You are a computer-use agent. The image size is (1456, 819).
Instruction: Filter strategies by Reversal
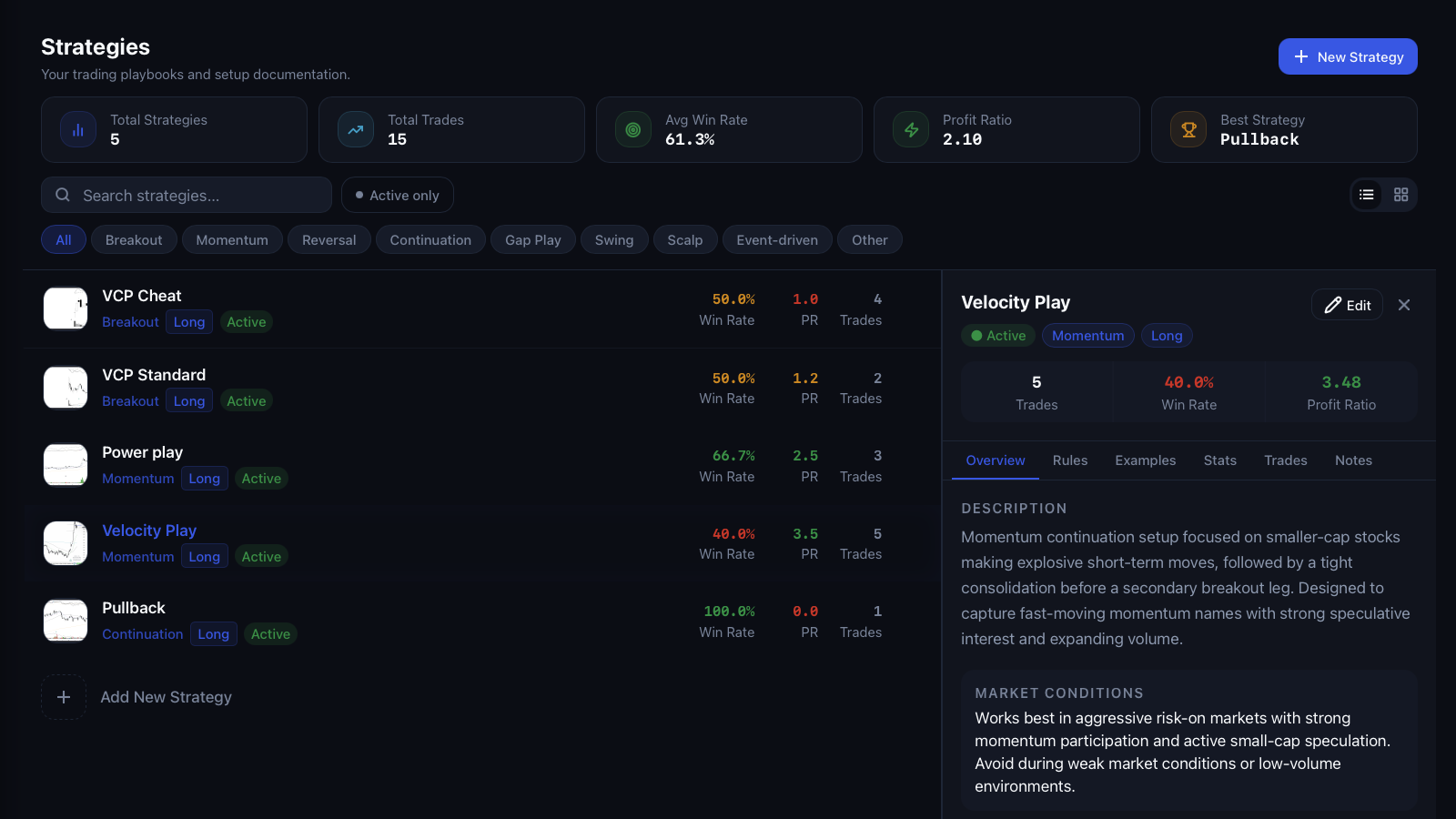pos(329,240)
